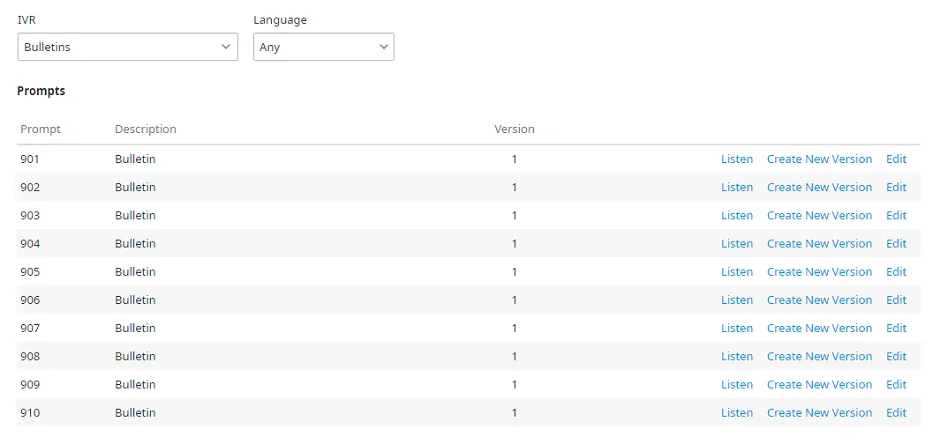Listen to prompt 909
940x444 pixels.
click(x=737, y=384)
